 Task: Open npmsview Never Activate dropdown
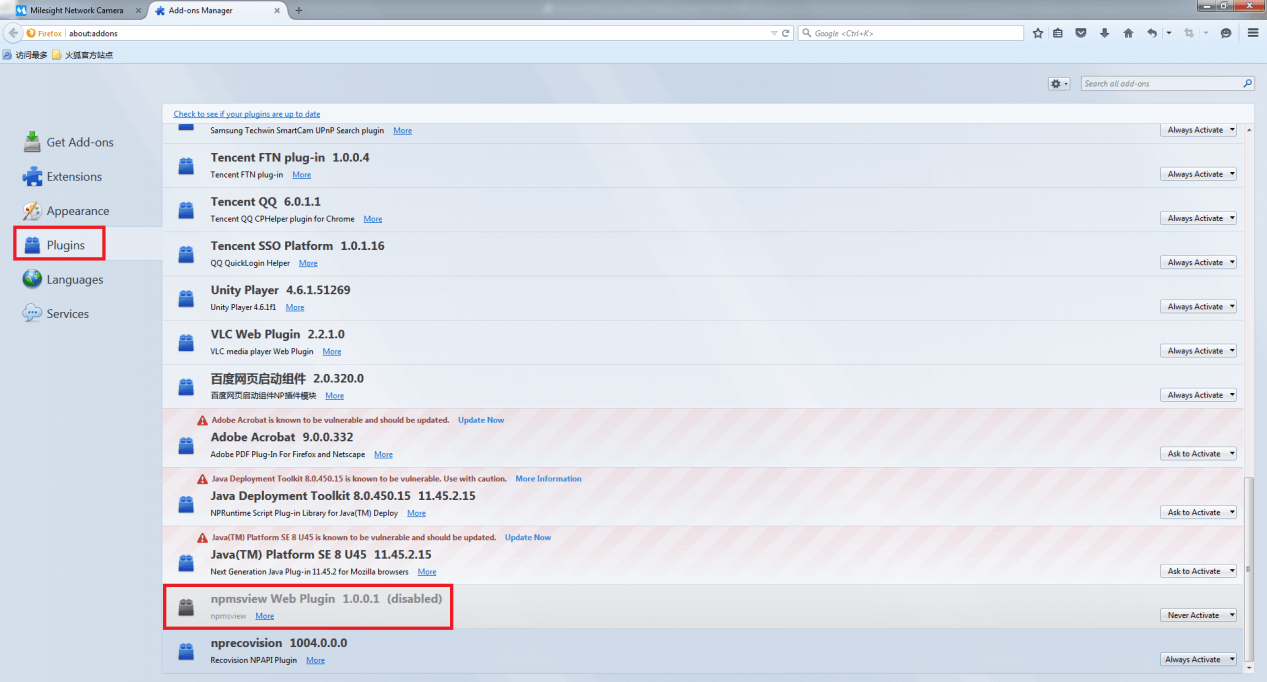1199,615
